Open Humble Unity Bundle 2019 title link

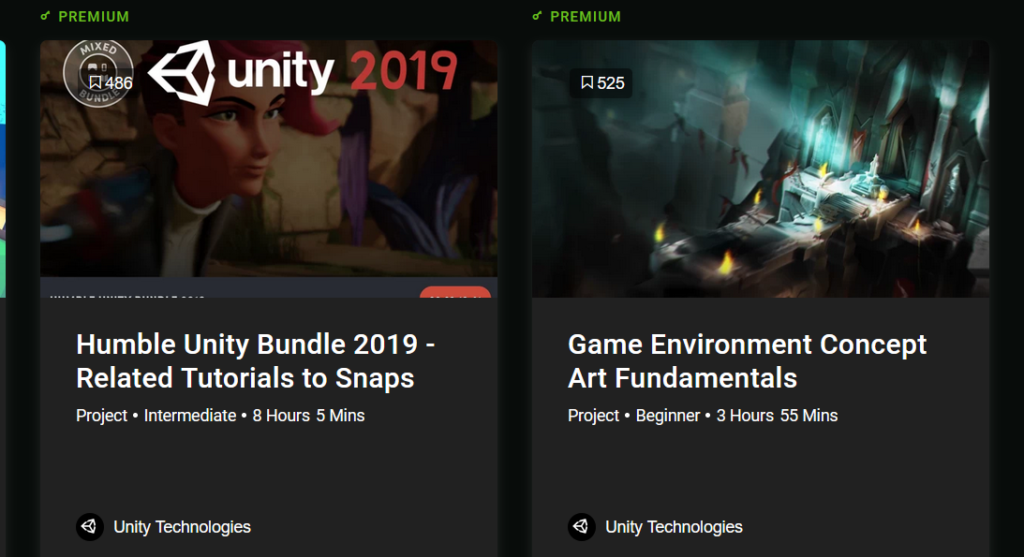[x=255, y=361]
